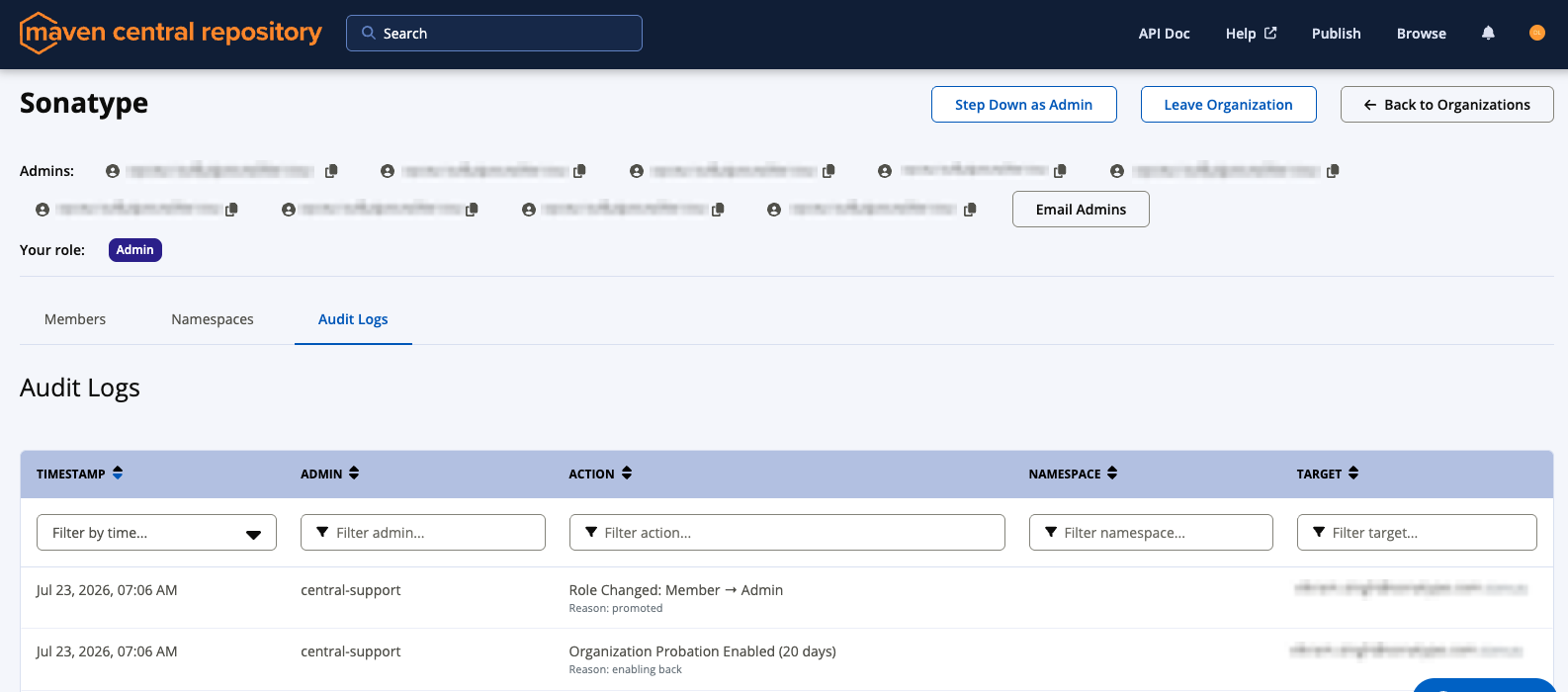Select the Audit Logs tab
1568x692 pixels.
pos(353,319)
